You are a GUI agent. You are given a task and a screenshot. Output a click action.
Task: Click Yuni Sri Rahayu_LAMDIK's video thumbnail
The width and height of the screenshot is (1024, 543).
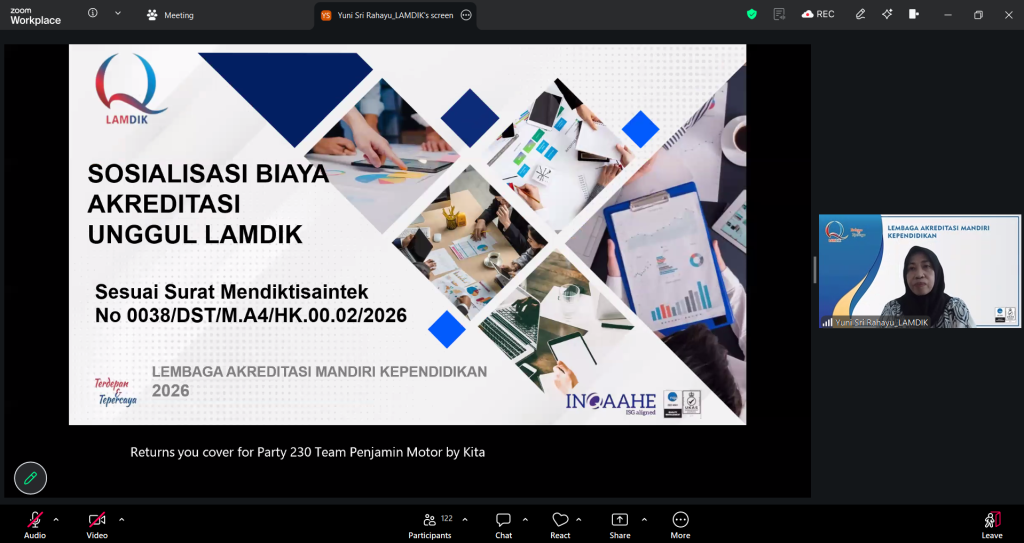point(920,271)
